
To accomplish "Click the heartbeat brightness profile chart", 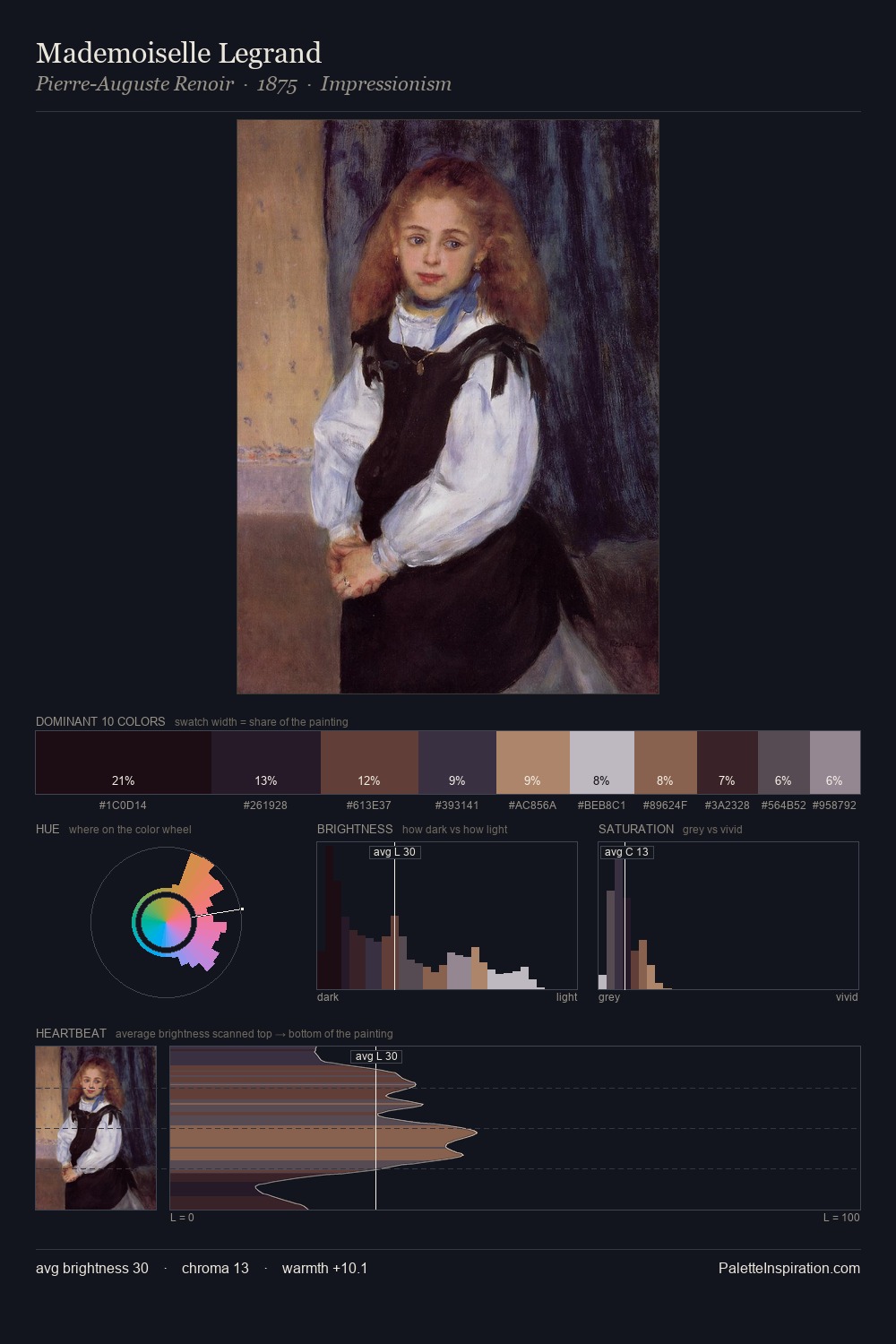I will pyautogui.click(x=515, y=1128).
